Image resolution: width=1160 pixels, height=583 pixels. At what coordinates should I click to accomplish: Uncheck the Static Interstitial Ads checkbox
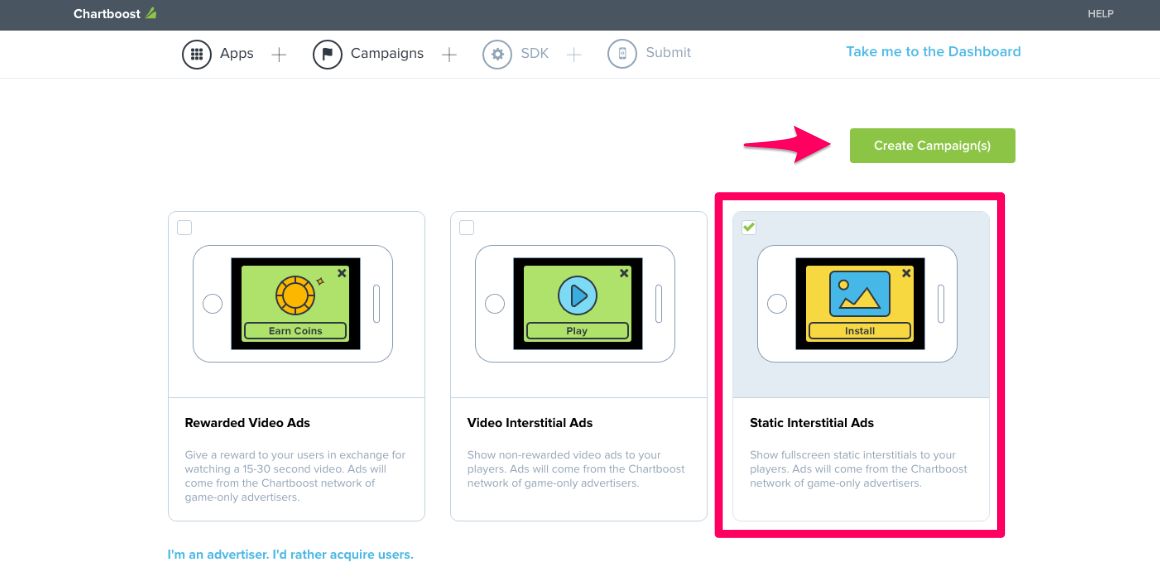749,227
